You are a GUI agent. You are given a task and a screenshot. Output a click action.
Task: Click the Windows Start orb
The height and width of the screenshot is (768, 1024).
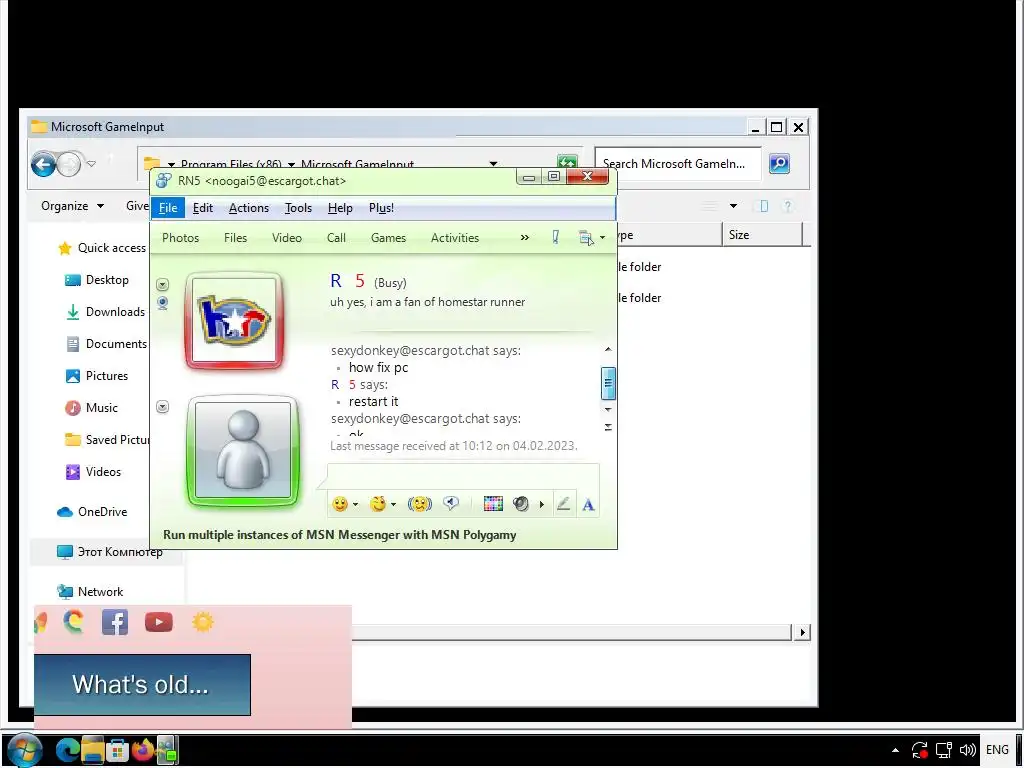click(25, 750)
